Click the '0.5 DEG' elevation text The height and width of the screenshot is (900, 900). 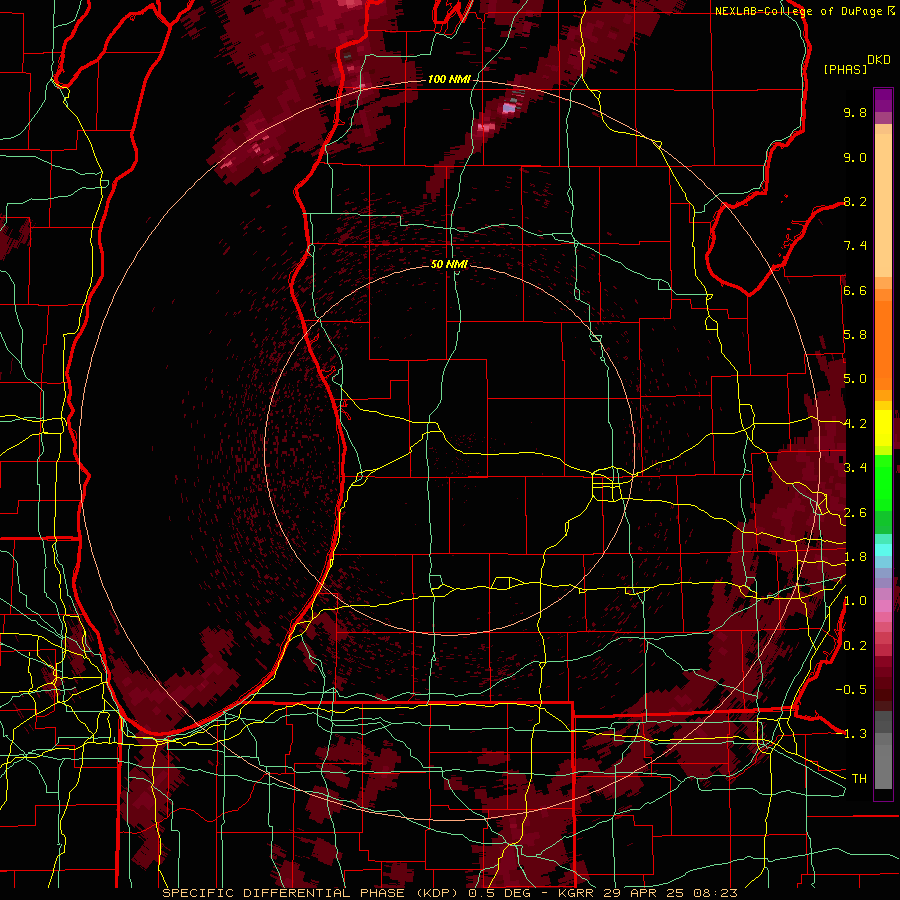(x=499, y=893)
